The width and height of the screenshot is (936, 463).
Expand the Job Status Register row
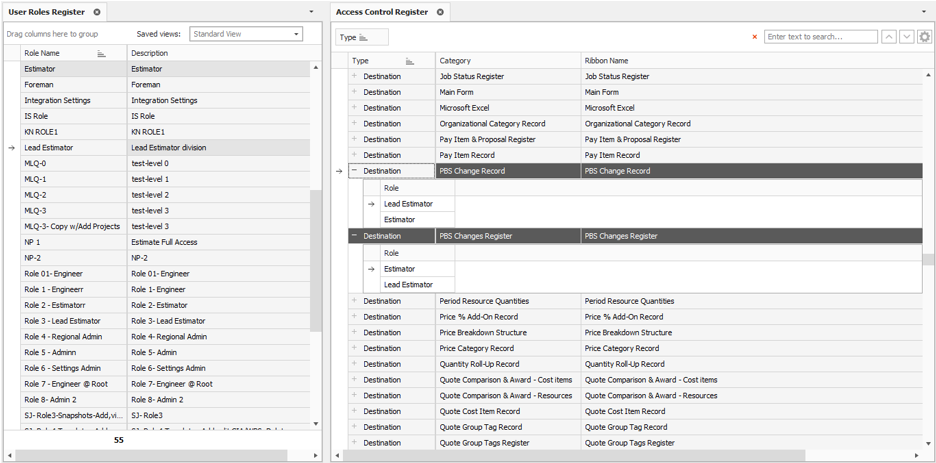pyautogui.click(x=354, y=76)
